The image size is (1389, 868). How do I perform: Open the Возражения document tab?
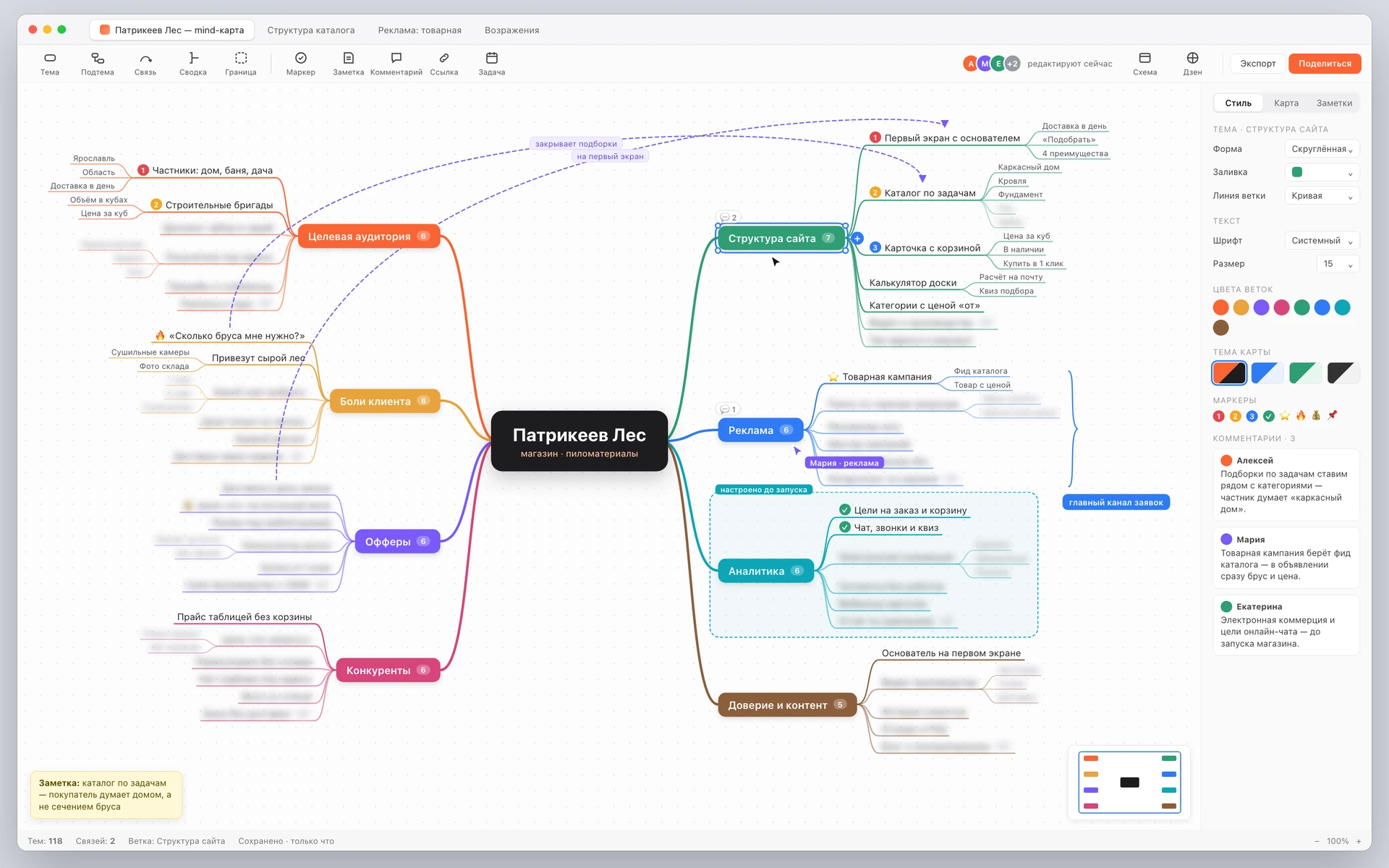click(x=512, y=30)
